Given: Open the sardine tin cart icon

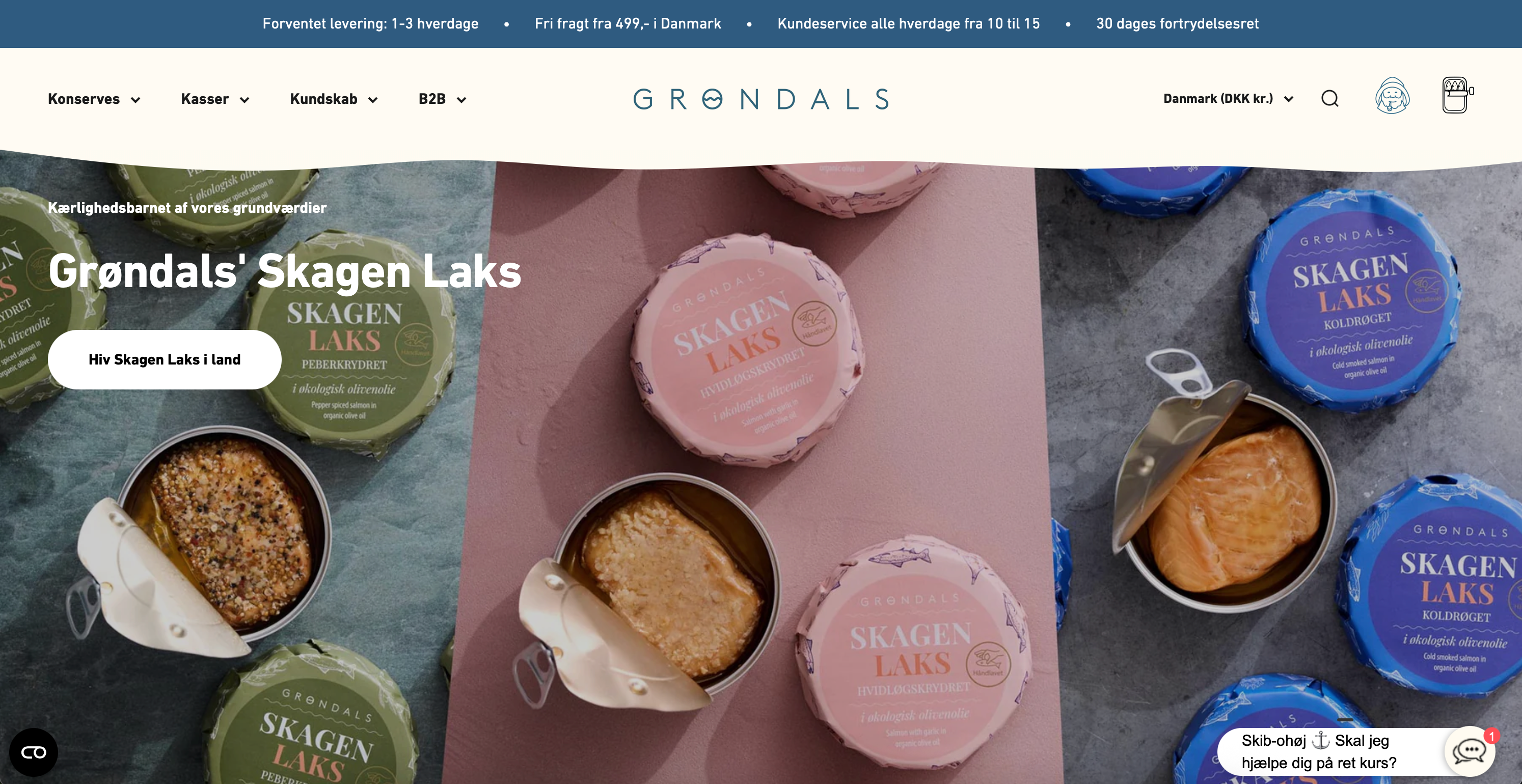Looking at the screenshot, I should tap(1457, 95).
